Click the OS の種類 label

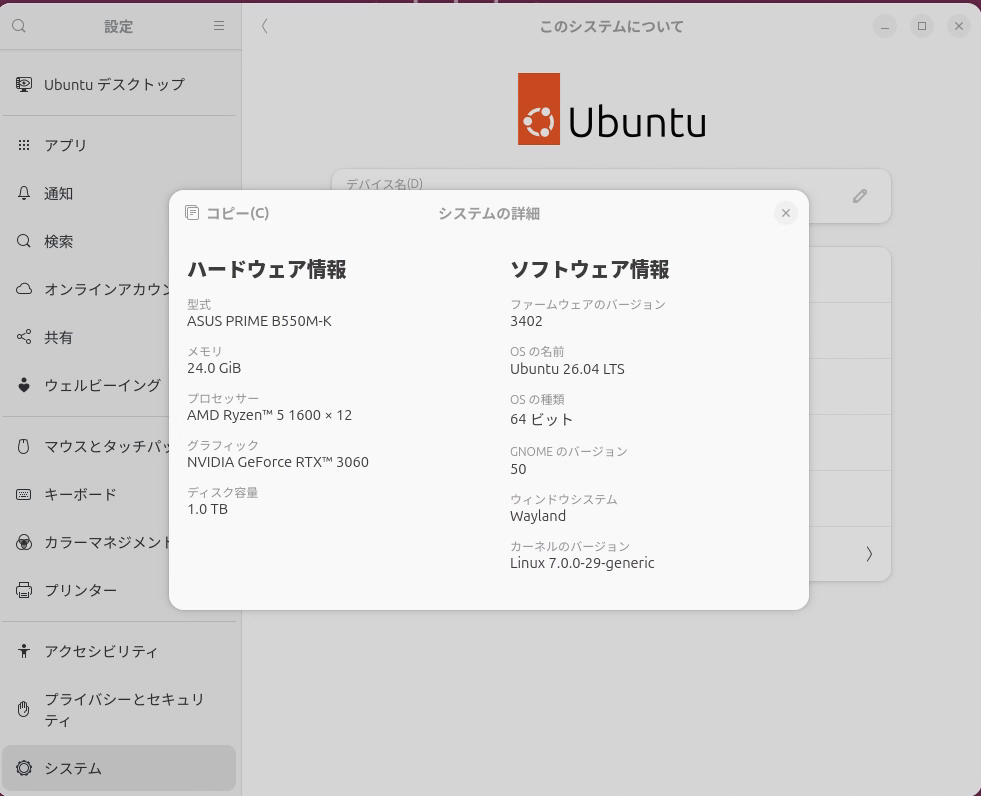coord(537,399)
